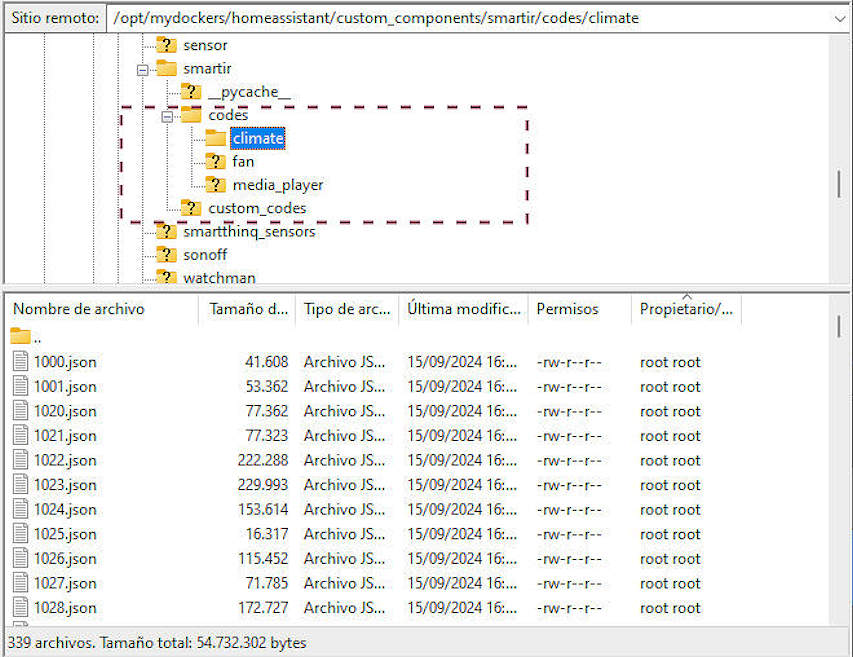Select the media_player folder in tree
Viewport: 853px width, 657px height.
point(278,185)
